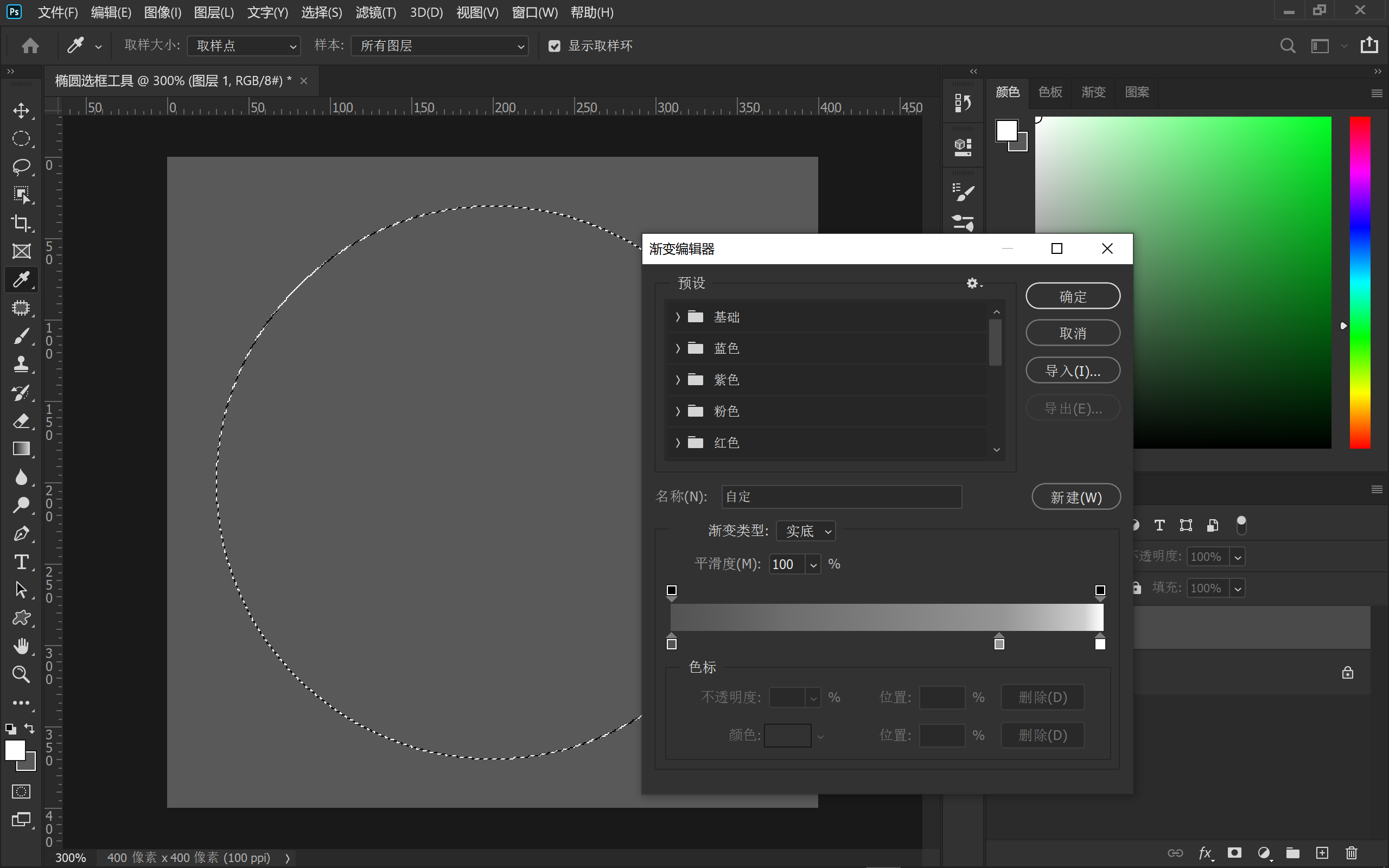Select the Blur tool

click(x=21, y=477)
